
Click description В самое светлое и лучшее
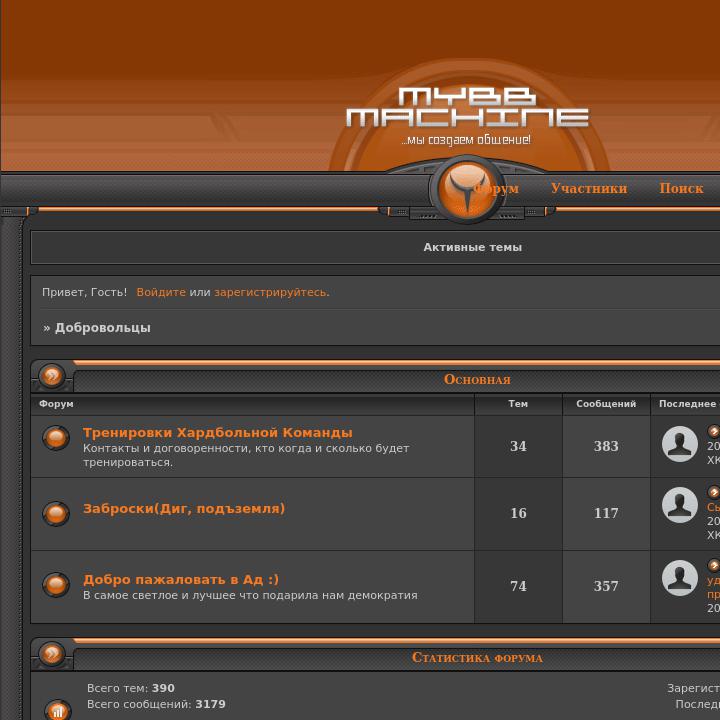tap(250, 595)
